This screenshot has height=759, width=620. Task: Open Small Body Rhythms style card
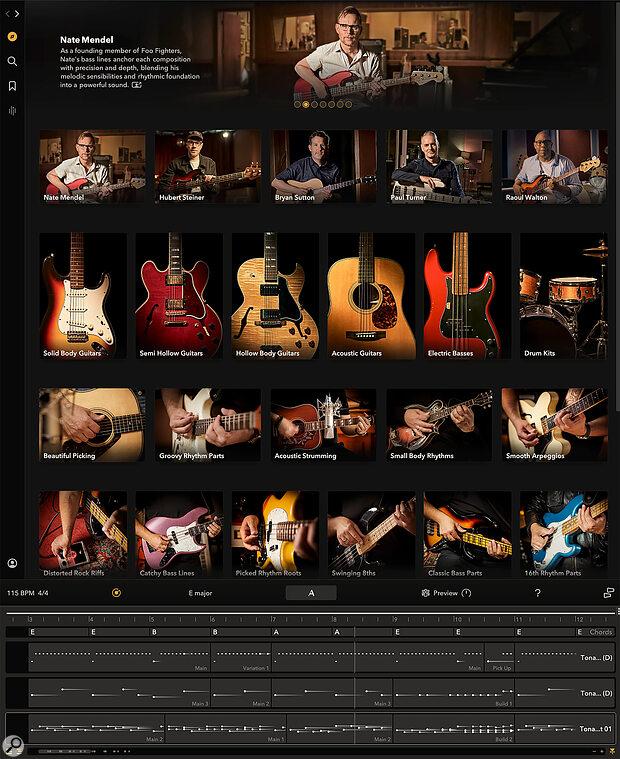439,425
